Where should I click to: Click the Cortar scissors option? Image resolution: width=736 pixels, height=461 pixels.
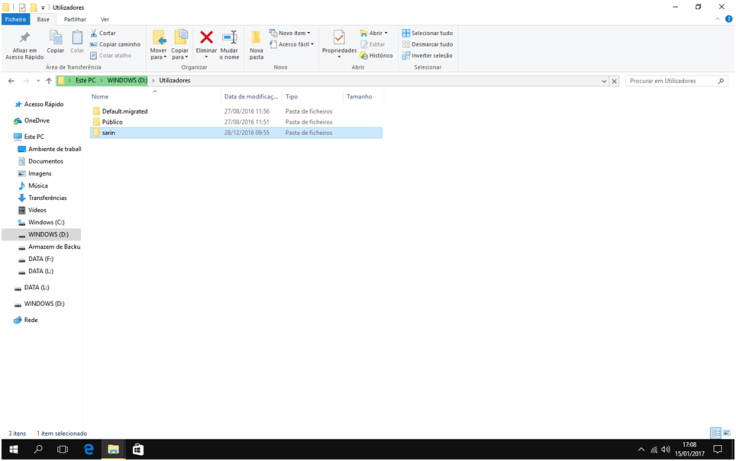click(103, 33)
